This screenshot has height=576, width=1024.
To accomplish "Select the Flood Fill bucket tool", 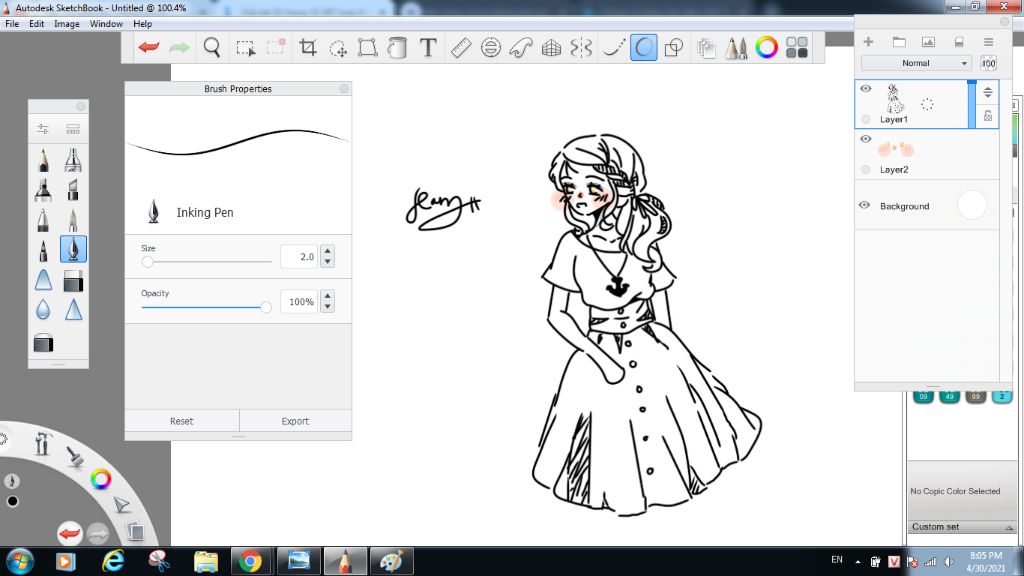I will point(397,47).
